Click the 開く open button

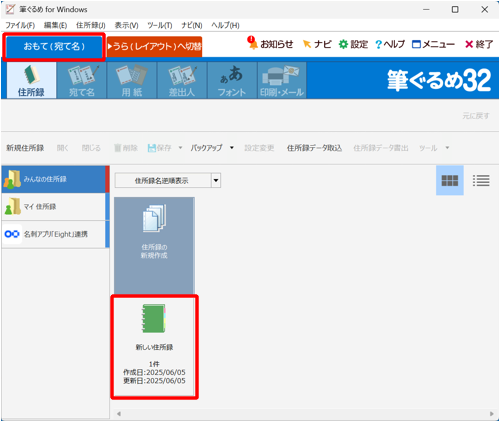pyautogui.click(x=62, y=148)
